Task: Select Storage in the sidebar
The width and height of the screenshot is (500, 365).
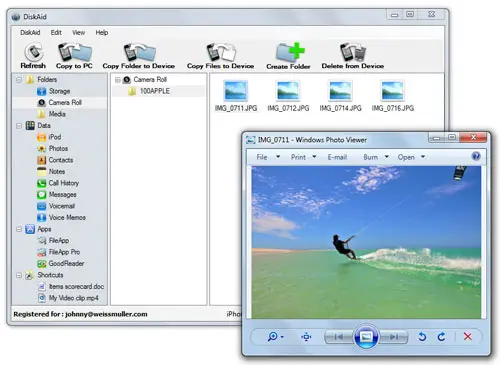Action: [53, 91]
